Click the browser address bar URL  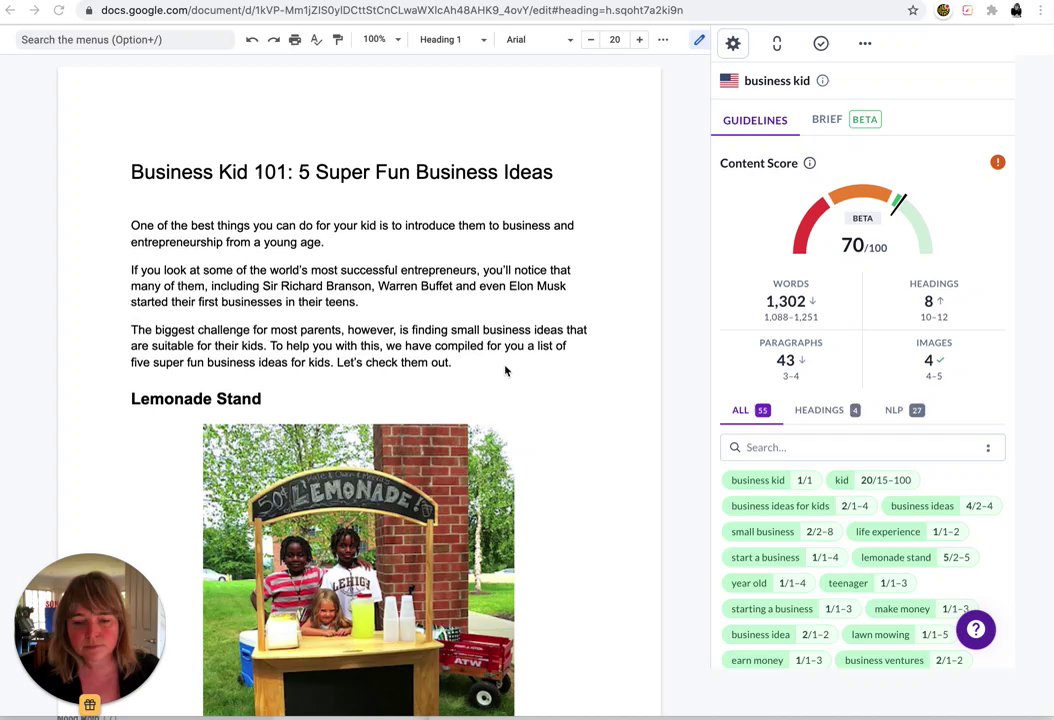(392, 10)
